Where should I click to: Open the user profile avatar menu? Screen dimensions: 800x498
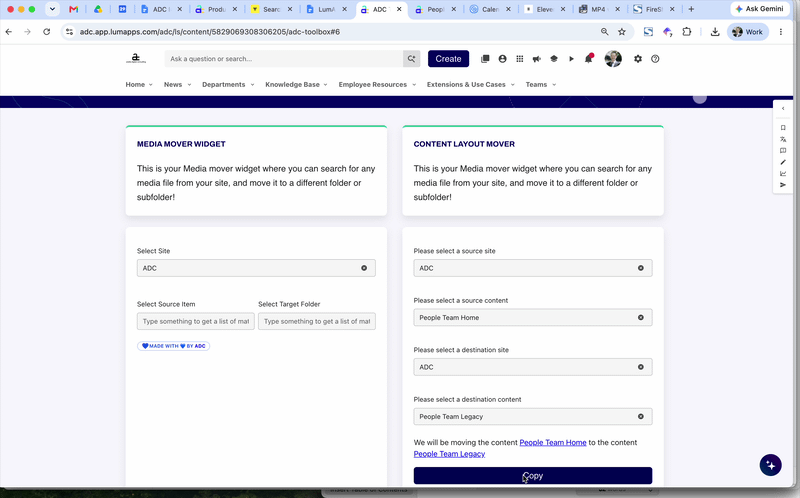[x=613, y=59]
